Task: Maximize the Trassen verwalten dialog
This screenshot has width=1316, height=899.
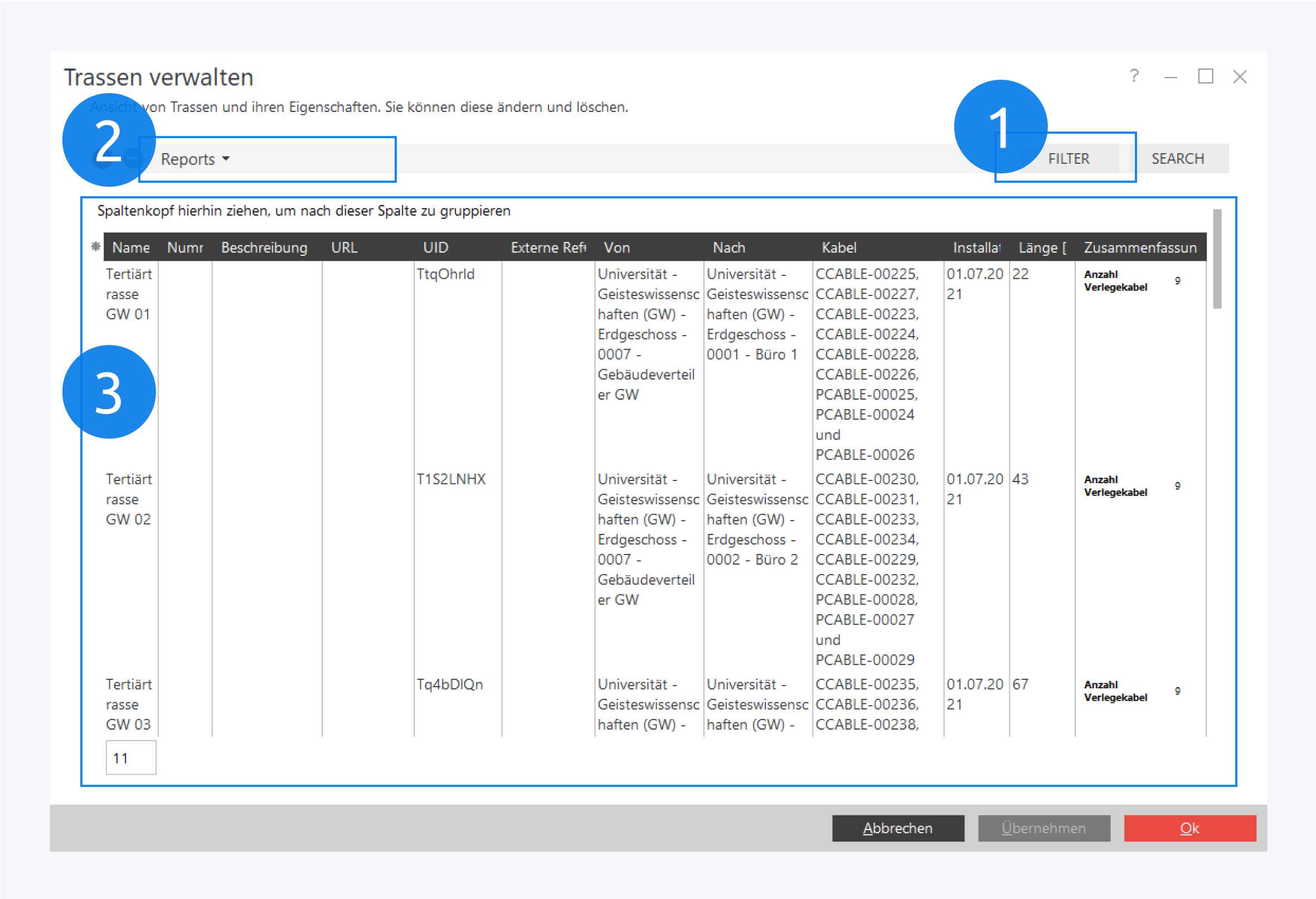Action: 1205,76
